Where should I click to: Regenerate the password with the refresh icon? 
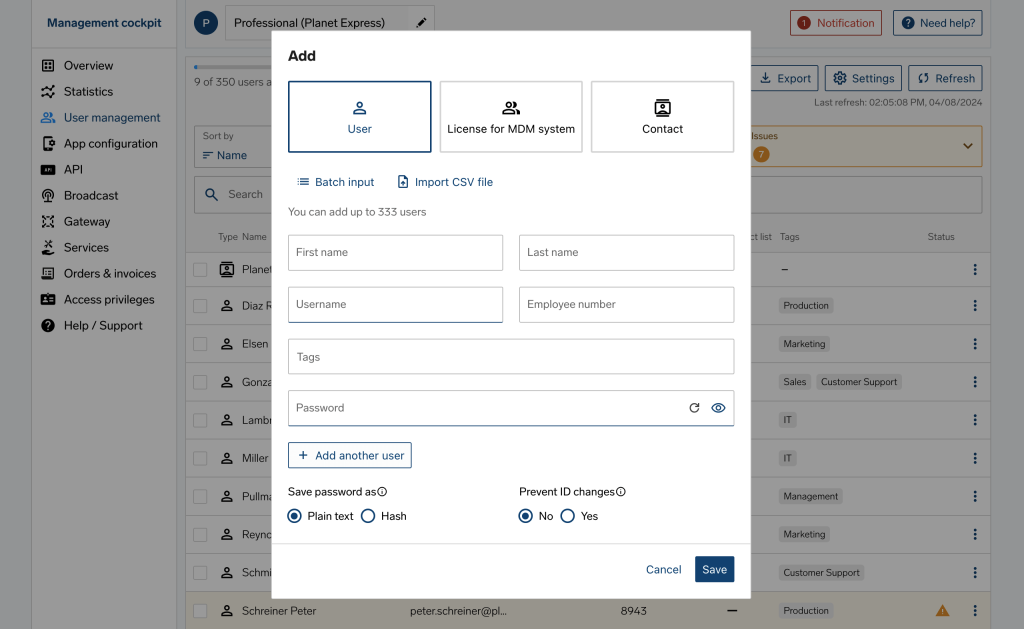click(x=694, y=407)
